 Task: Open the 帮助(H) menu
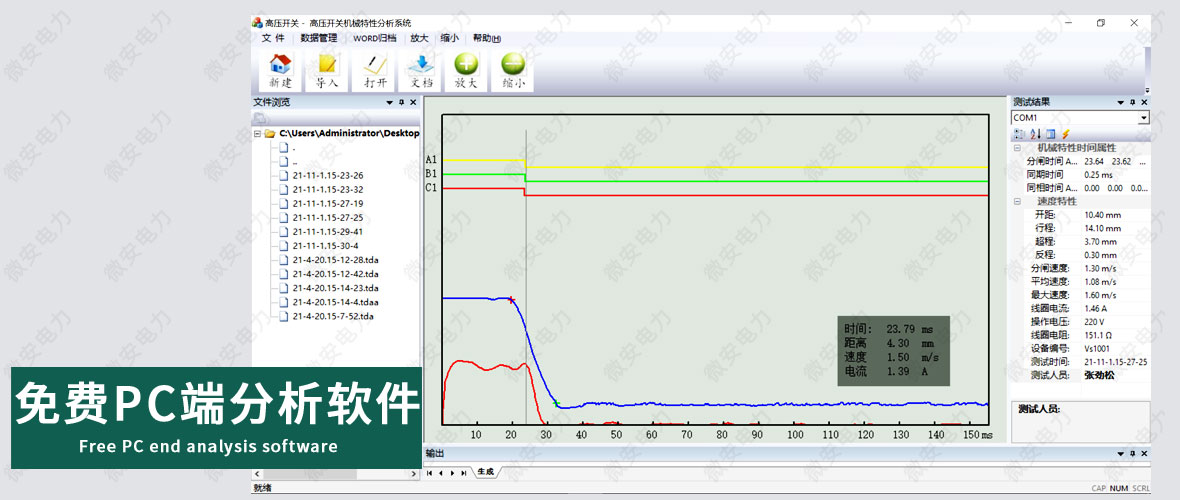[487, 38]
